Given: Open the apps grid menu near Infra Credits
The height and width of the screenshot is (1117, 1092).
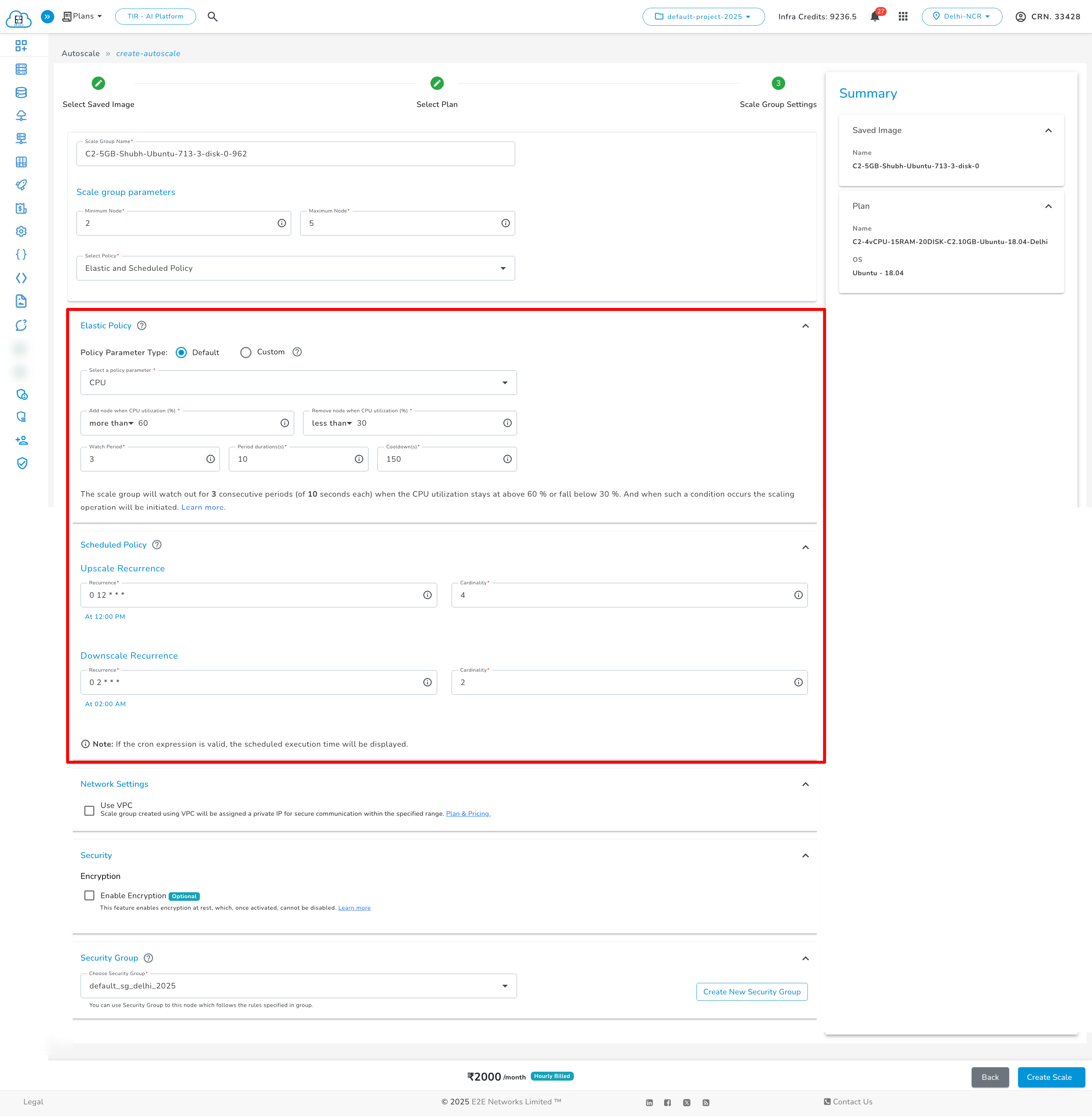Looking at the screenshot, I should click(x=903, y=17).
